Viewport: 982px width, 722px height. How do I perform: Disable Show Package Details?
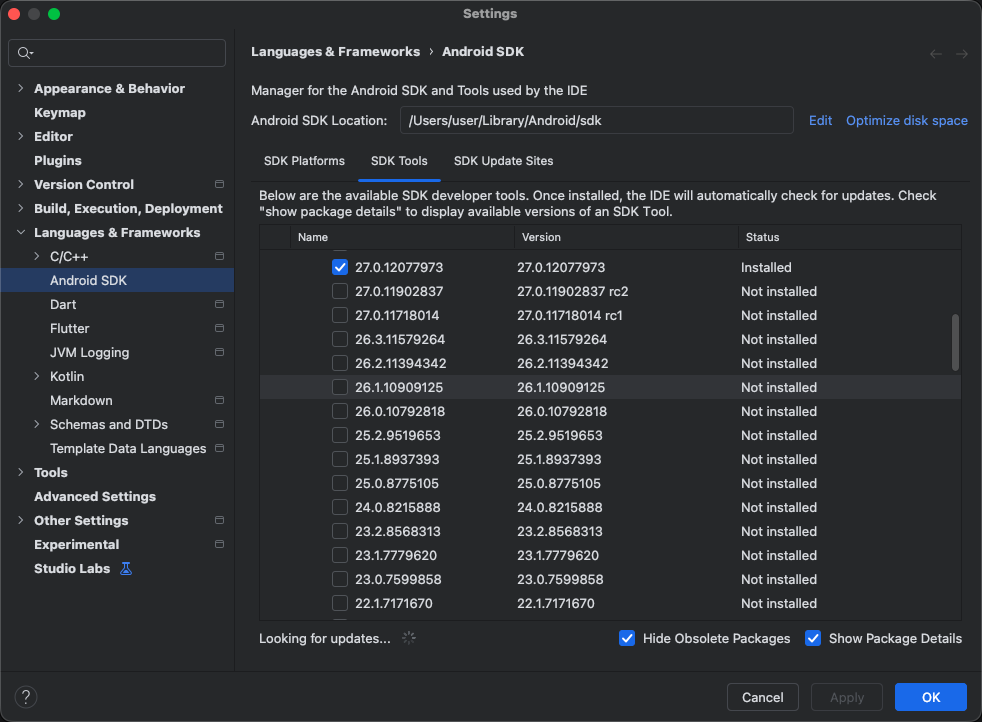(813, 638)
